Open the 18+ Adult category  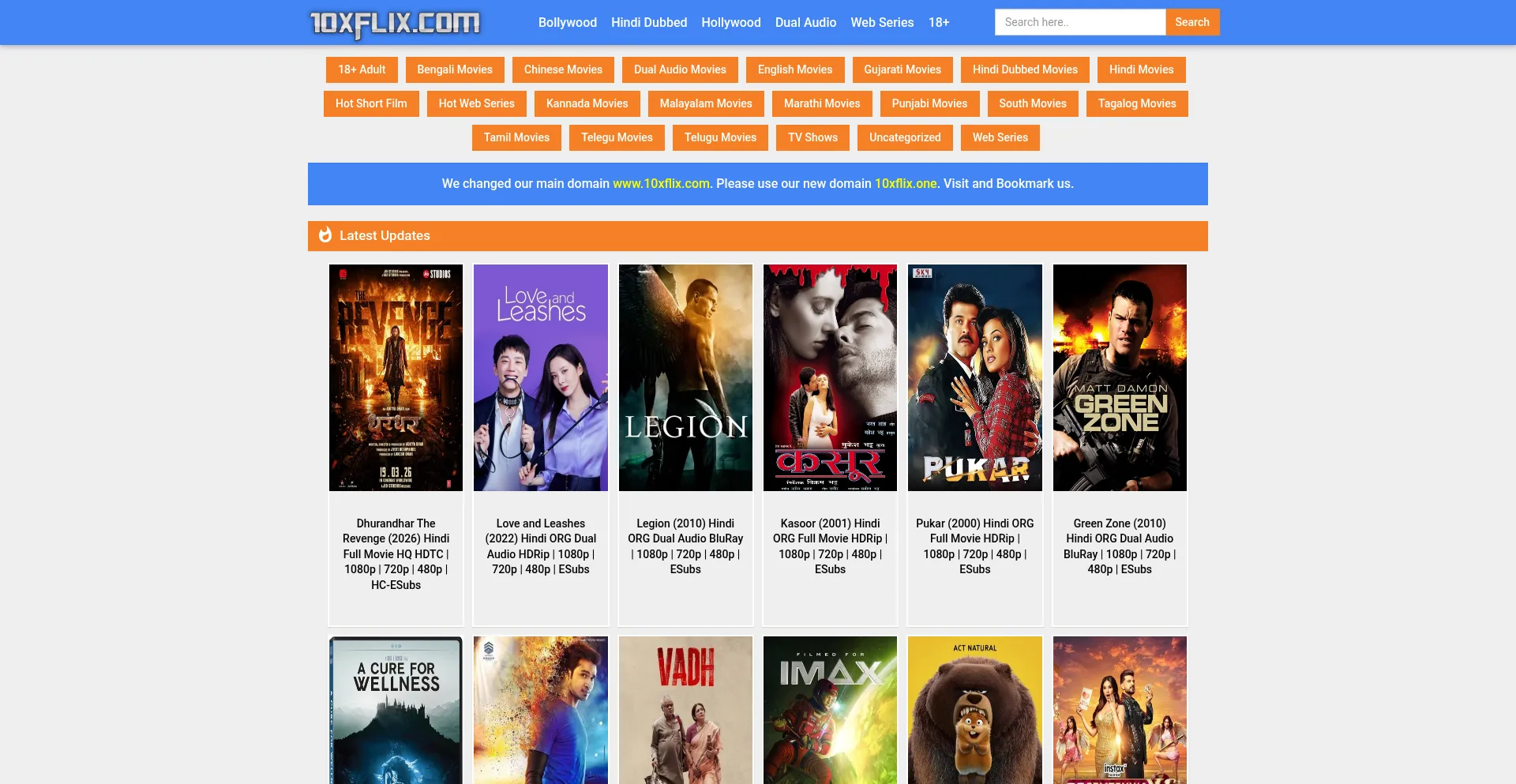362,69
